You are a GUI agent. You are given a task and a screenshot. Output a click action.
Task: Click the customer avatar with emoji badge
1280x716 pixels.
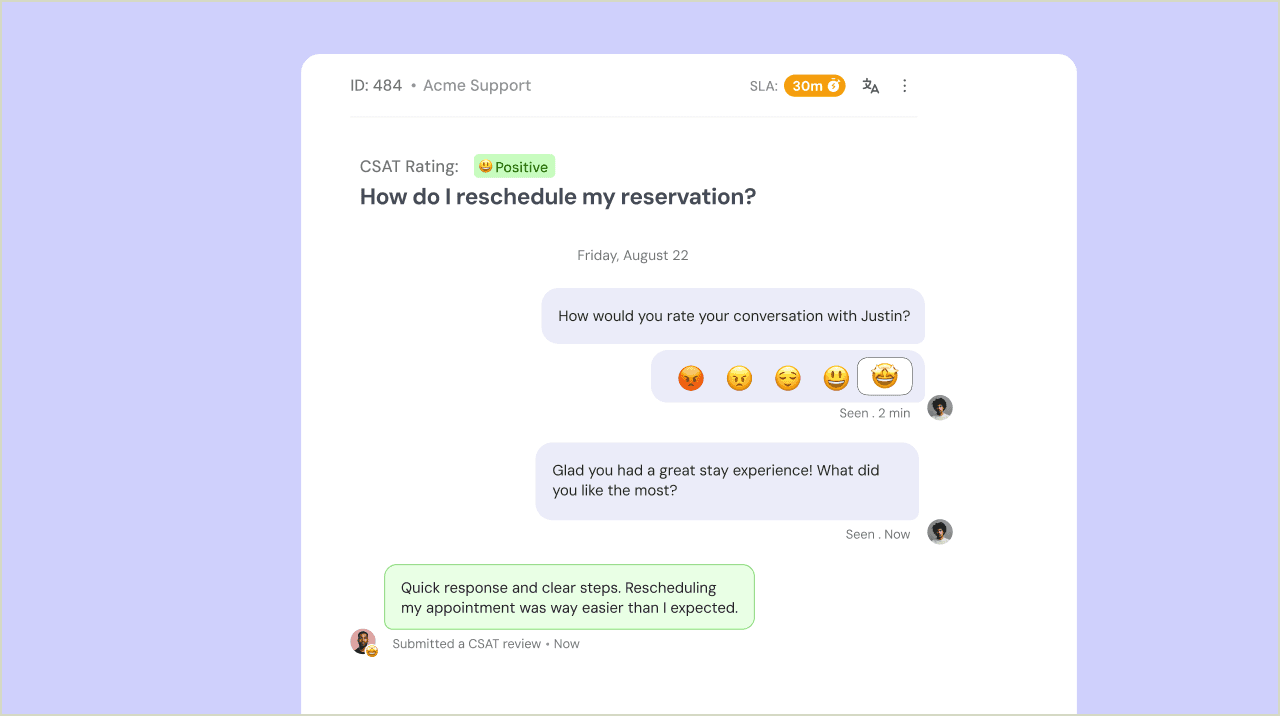click(x=363, y=642)
